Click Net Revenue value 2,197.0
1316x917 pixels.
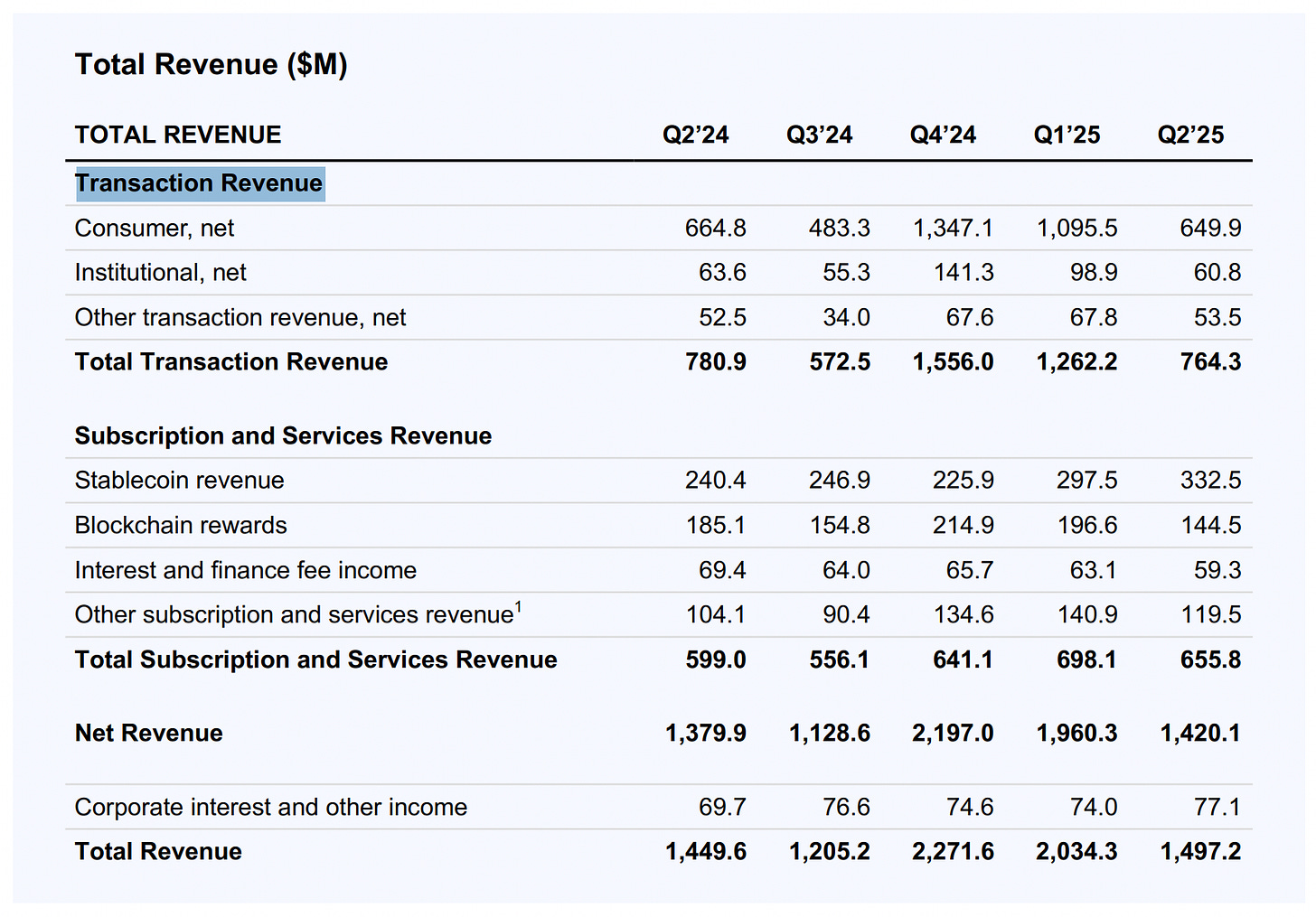[x=954, y=734]
